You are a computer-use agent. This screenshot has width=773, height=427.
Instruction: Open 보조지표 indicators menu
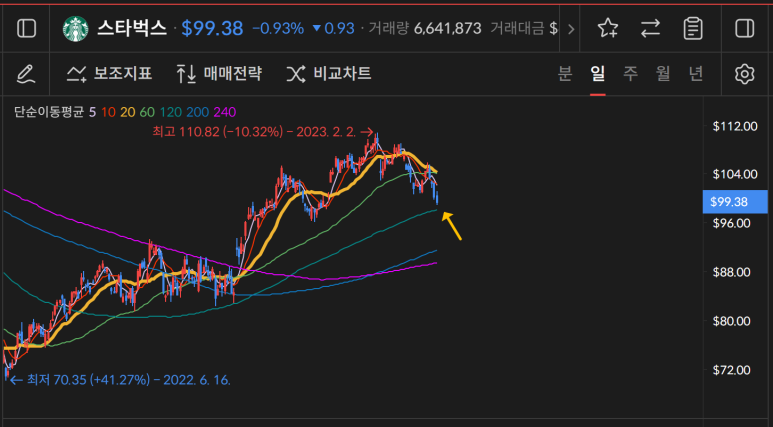109,74
